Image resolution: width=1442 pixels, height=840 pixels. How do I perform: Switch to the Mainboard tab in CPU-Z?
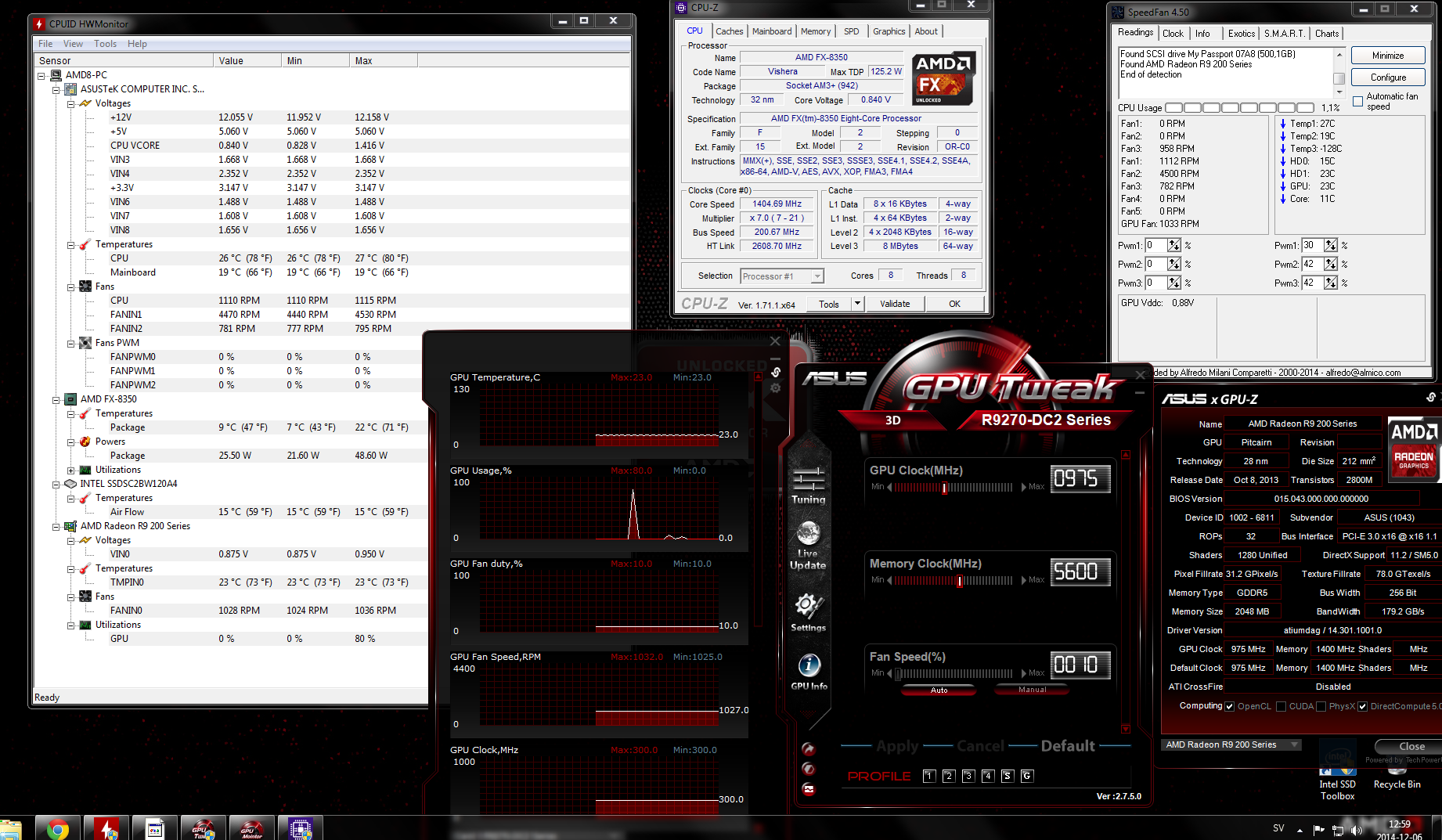point(772,31)
